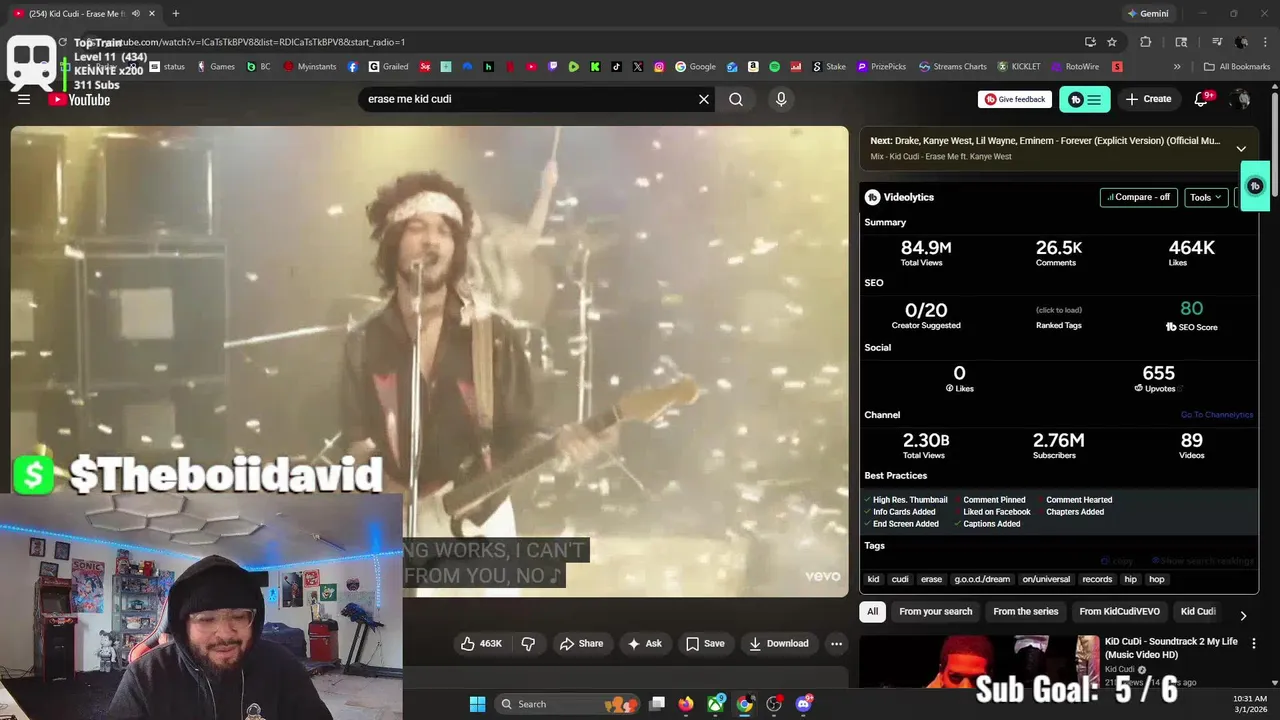Share the video

point(581,643)
